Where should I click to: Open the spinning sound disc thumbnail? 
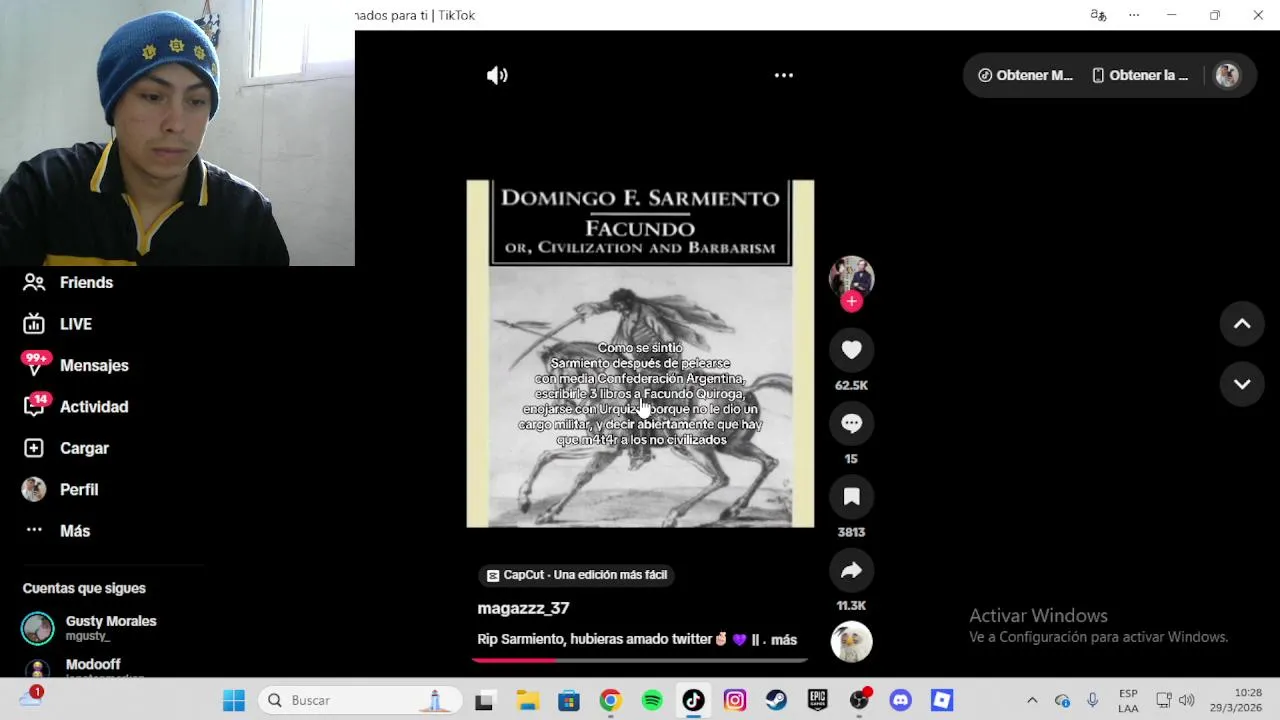851,642
